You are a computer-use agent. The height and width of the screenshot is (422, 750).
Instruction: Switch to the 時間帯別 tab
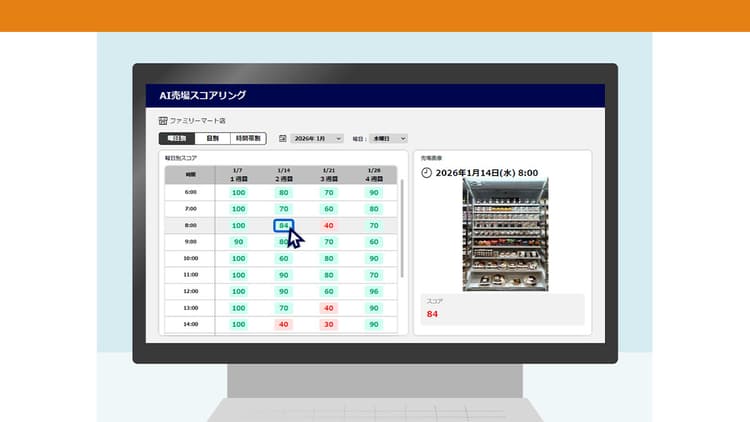248,138
